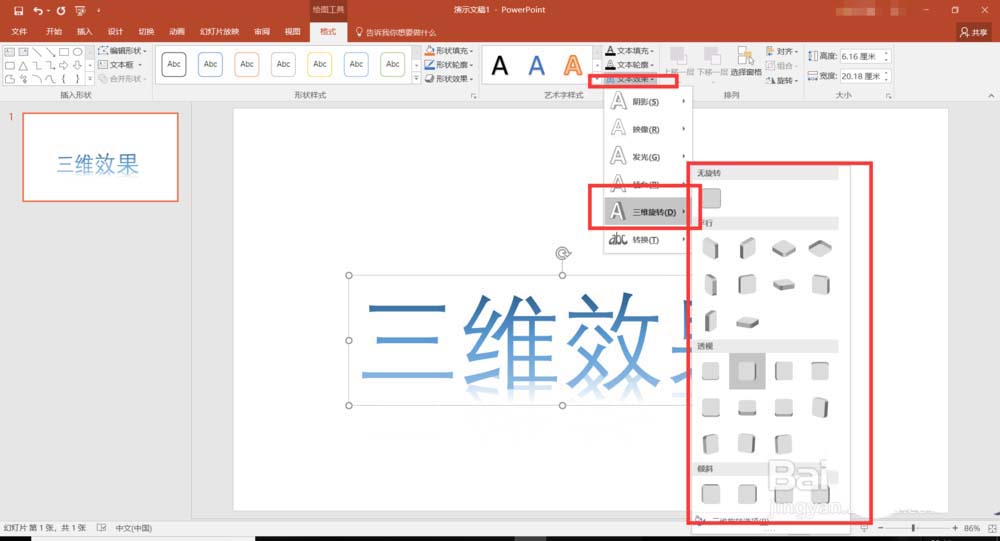Screen dimensions: 1000x541
Task: Click the zoom out minus button
Action: [x=881, y=528]
